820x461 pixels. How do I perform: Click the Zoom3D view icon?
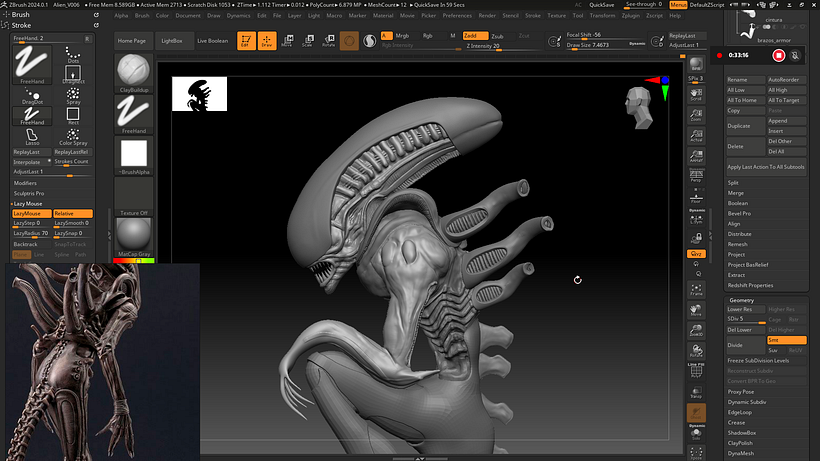tap(696, 330)
